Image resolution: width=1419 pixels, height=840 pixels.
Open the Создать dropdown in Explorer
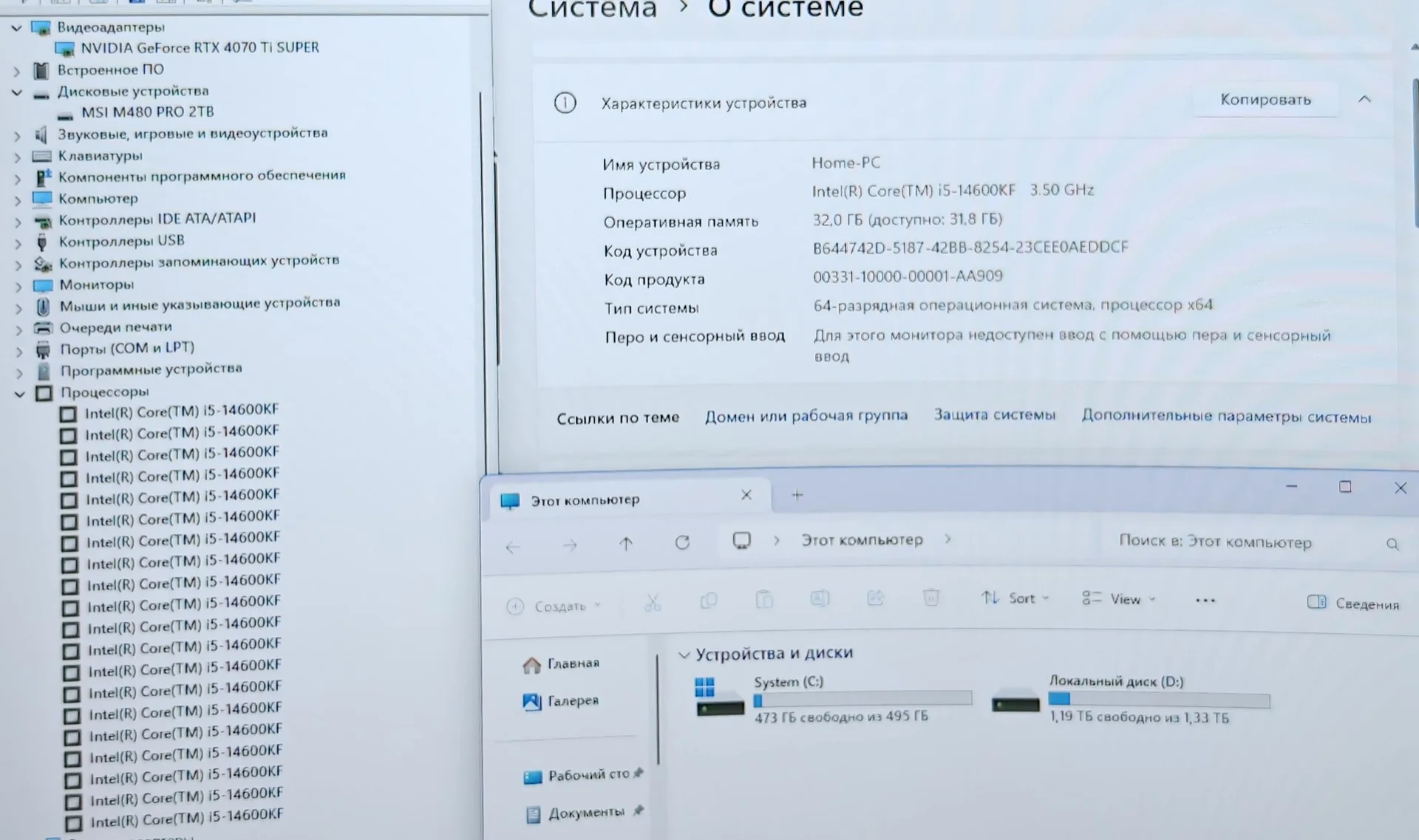pyautogui.click(x=554, y=607)
